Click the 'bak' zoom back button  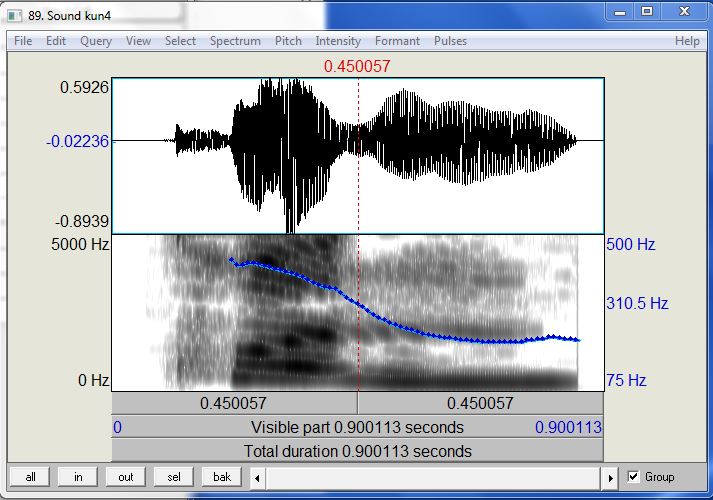click(x=221, y=477)
